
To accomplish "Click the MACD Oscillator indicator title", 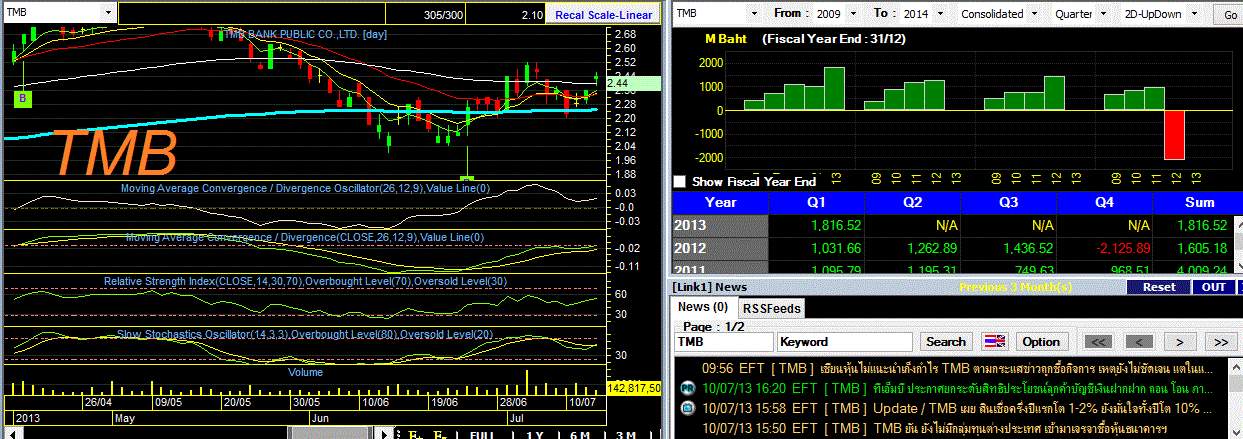I will pyautogui.click(x=305, y=188).
